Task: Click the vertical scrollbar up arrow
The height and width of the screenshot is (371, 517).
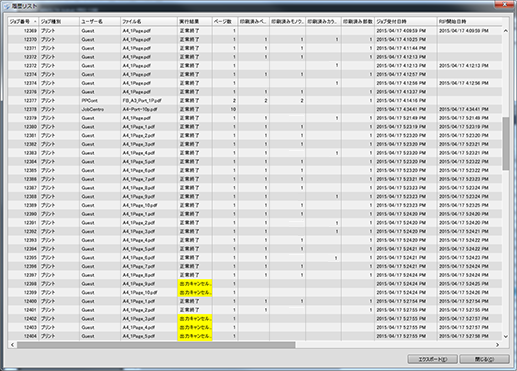Action: (506, 31)
